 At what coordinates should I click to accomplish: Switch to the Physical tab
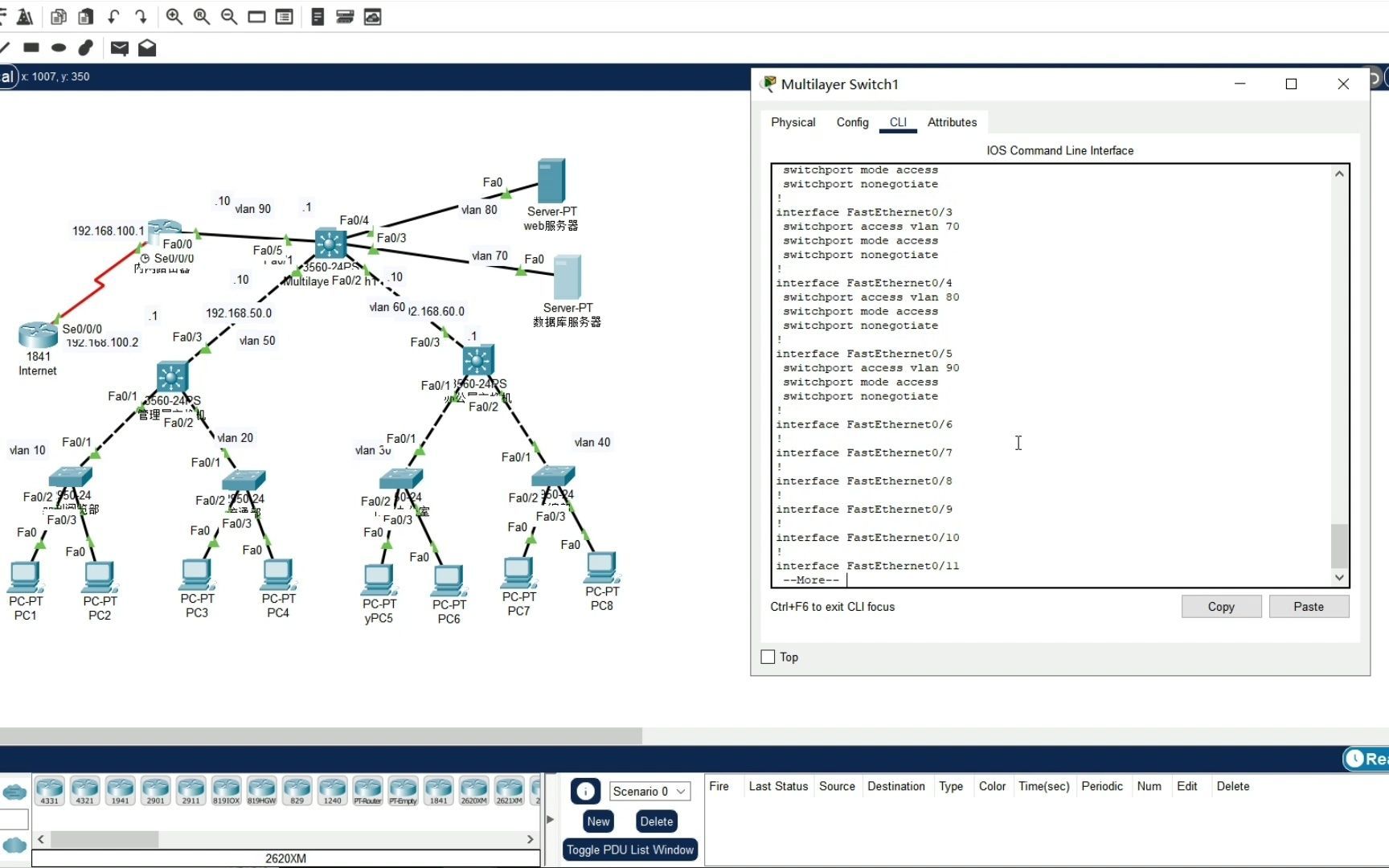click(793, 122)
